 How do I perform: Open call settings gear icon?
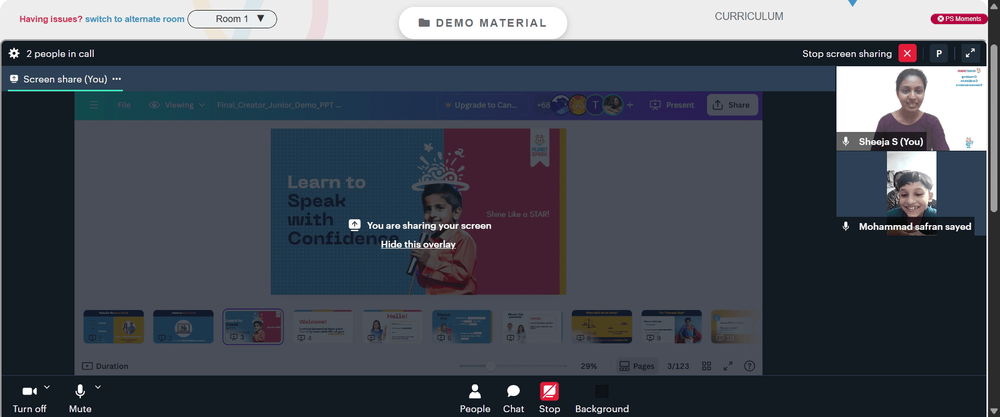[x=13, y=54]
